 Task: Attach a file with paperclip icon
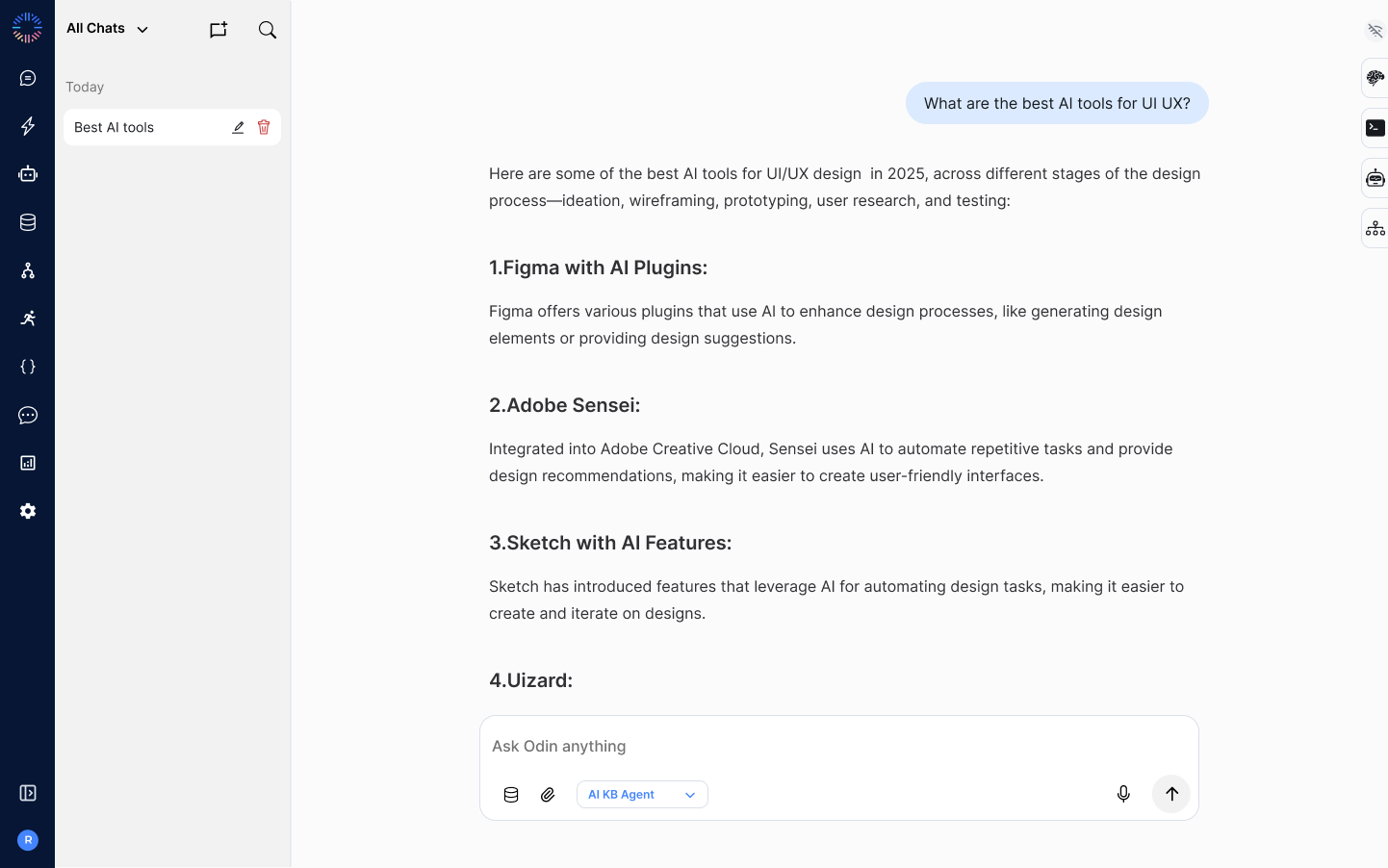[x=548, y=795]
